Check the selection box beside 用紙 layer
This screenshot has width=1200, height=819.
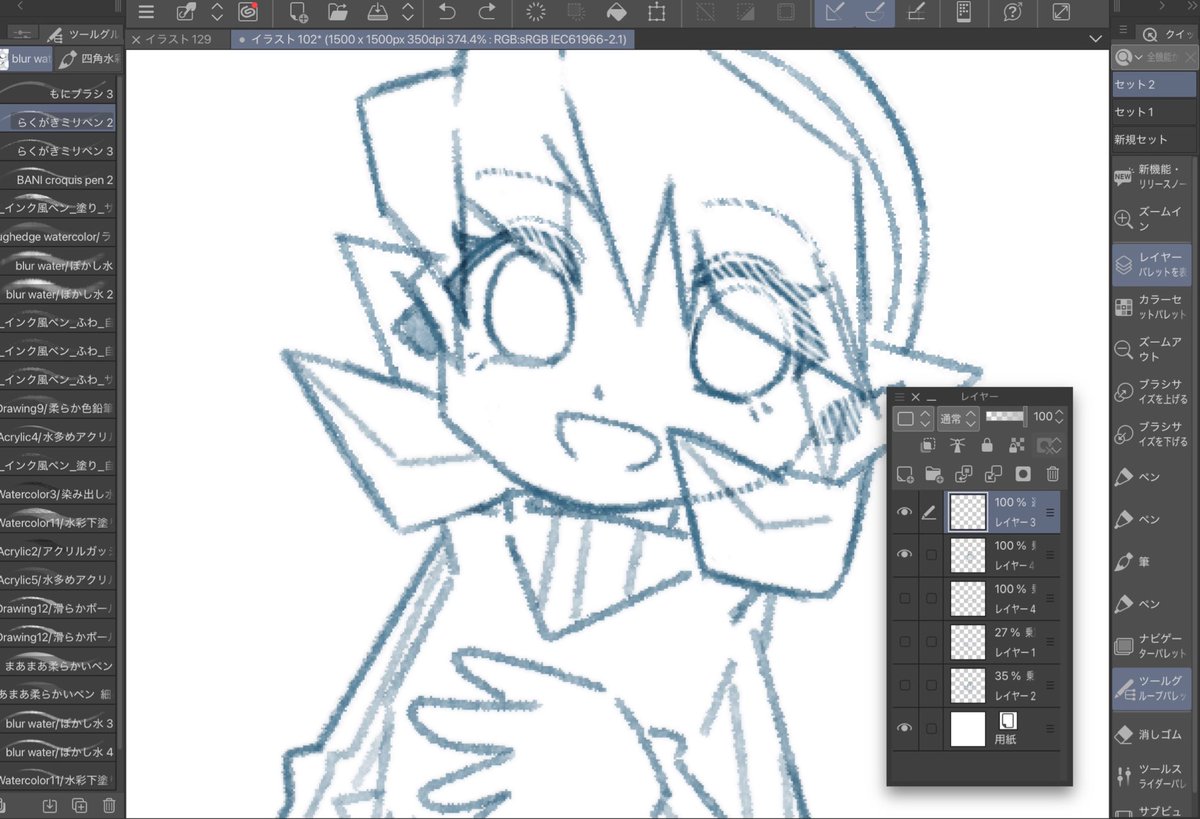point(931,728)
